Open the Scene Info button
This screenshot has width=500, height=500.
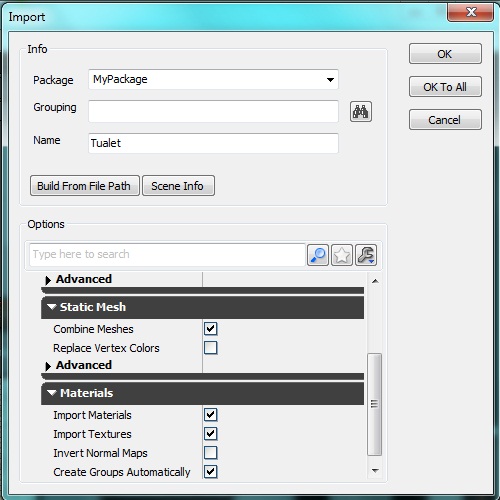coord(178,186)
